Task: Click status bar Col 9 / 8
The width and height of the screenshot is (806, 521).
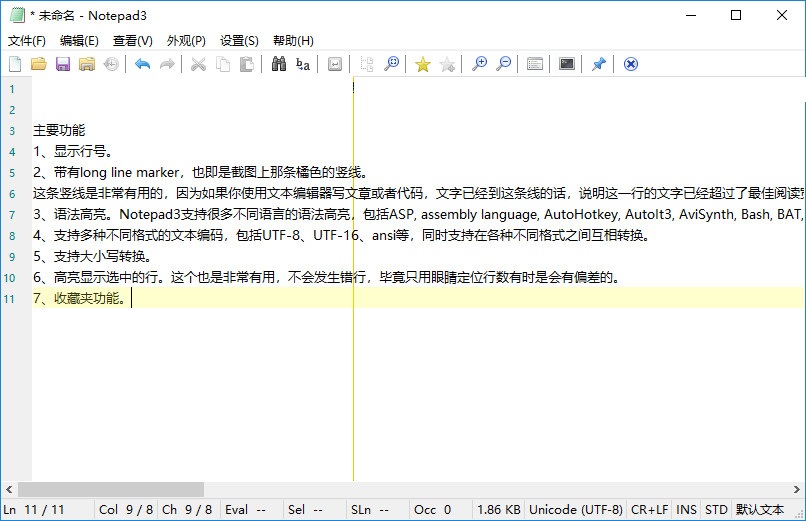Action: [126, 510]
